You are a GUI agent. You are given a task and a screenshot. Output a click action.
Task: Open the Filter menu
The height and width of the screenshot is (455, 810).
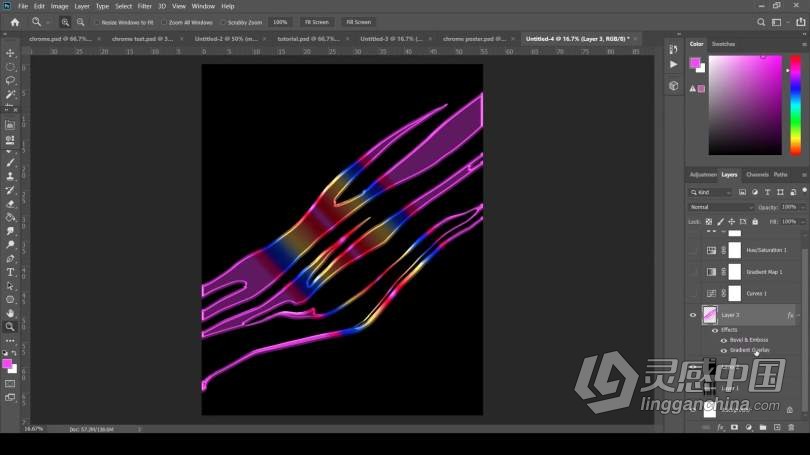tap(145, 6)
